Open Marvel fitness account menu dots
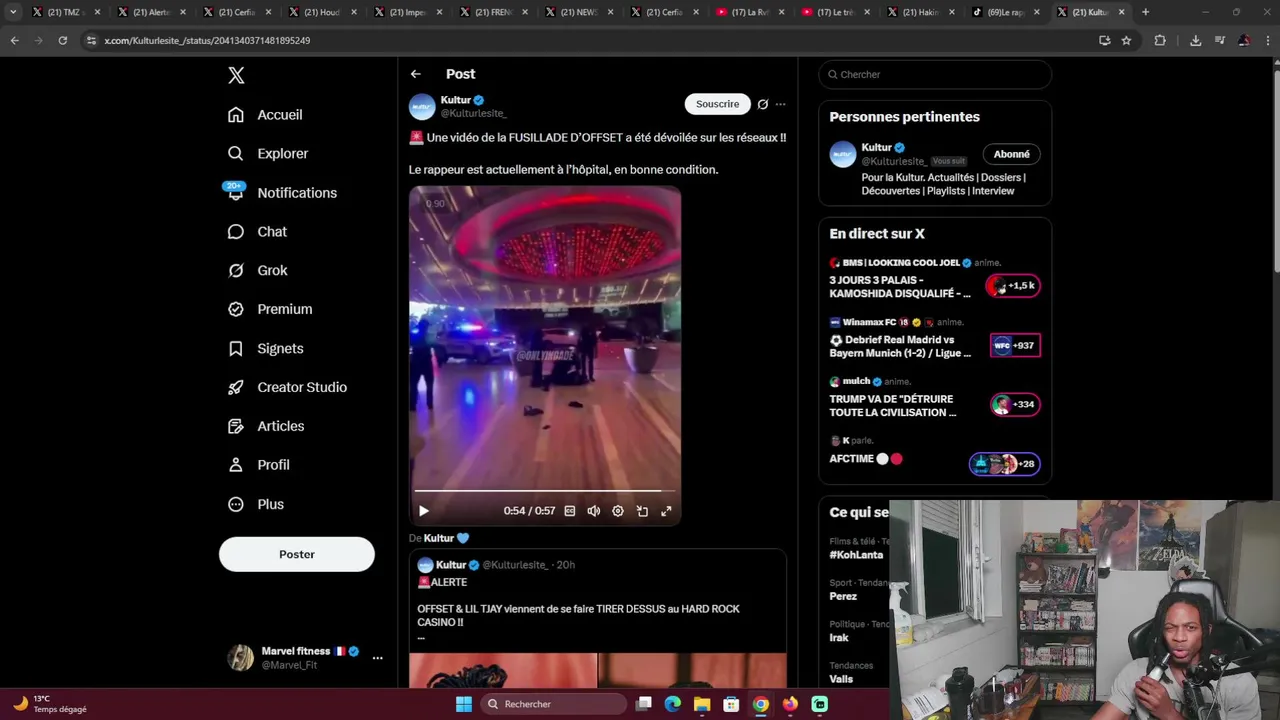The height and width of the screenshot is (720, 1280). [x=377, y=658]
